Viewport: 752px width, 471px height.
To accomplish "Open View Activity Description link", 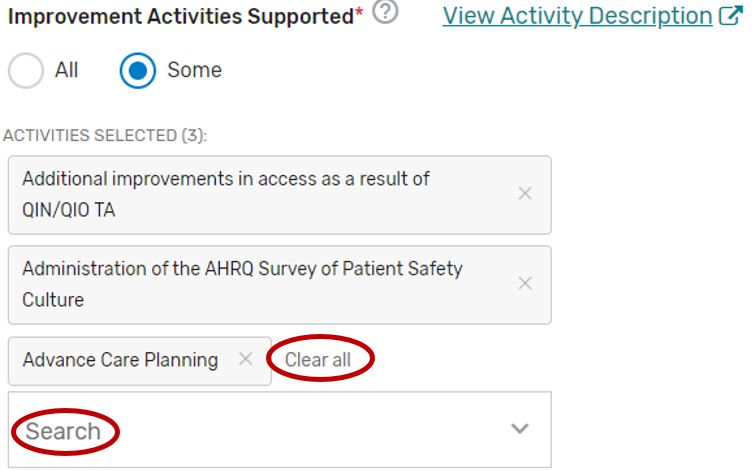I will (577, 16).
